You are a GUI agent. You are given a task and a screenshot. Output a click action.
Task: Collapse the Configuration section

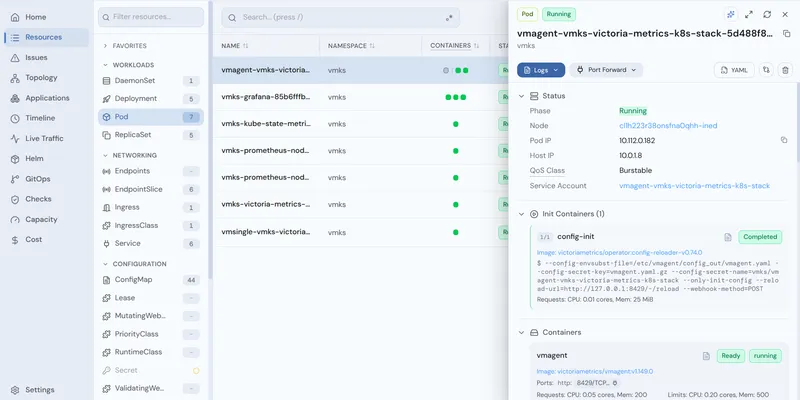(x=134, y=264)
